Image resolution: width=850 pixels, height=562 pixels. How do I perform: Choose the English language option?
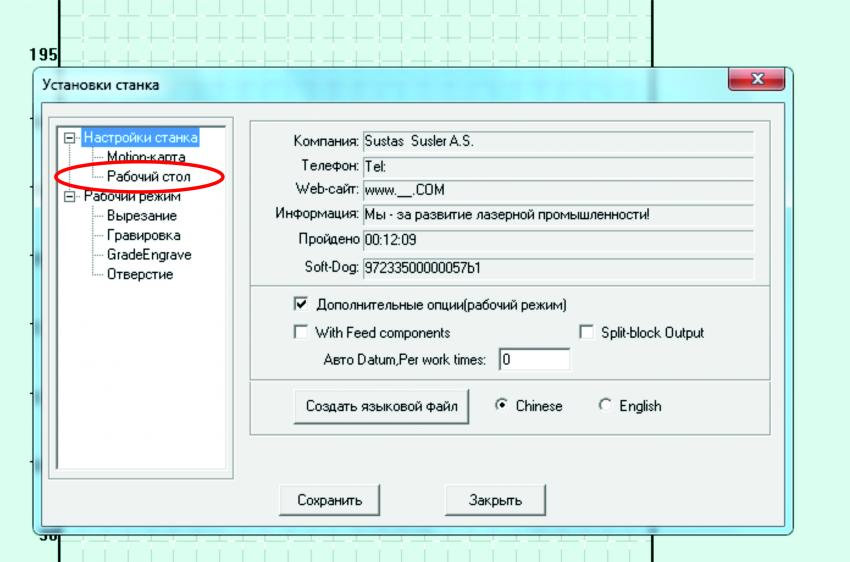tap(603, 407)
